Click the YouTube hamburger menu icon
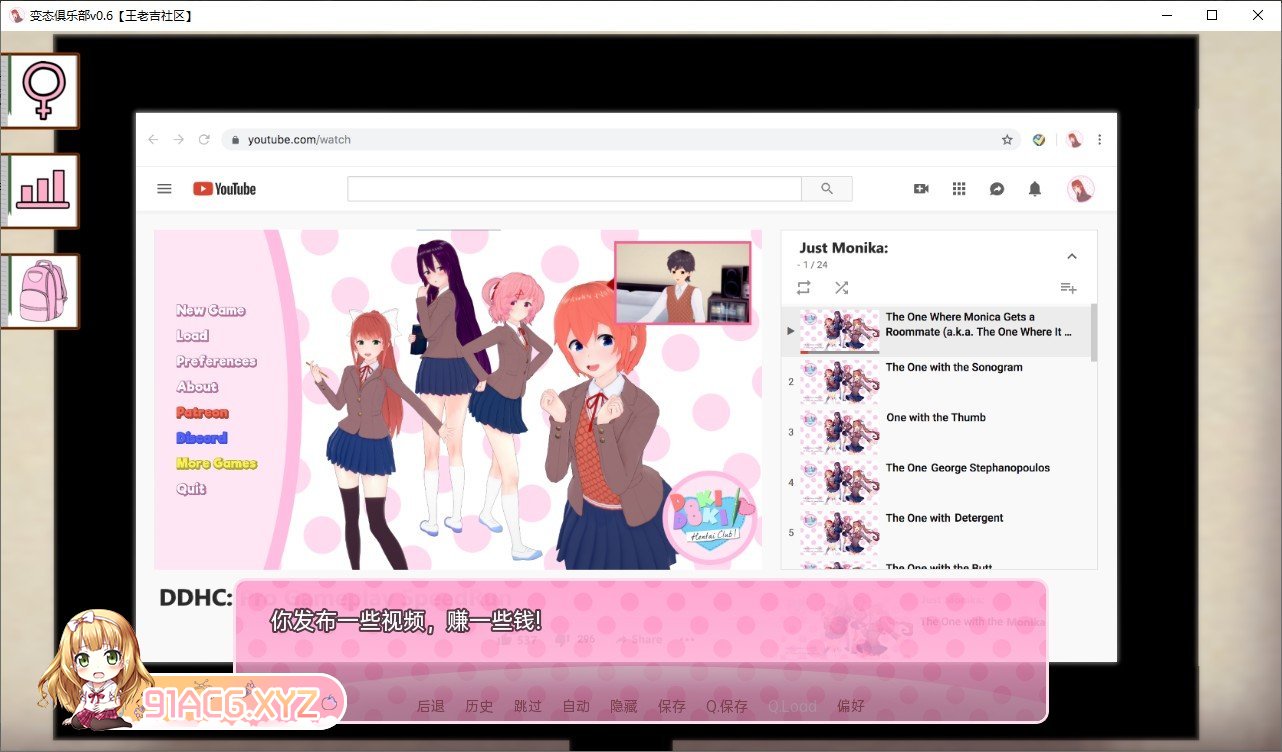Viewport: 1282px width, 752px height. [x=165, y=189]
